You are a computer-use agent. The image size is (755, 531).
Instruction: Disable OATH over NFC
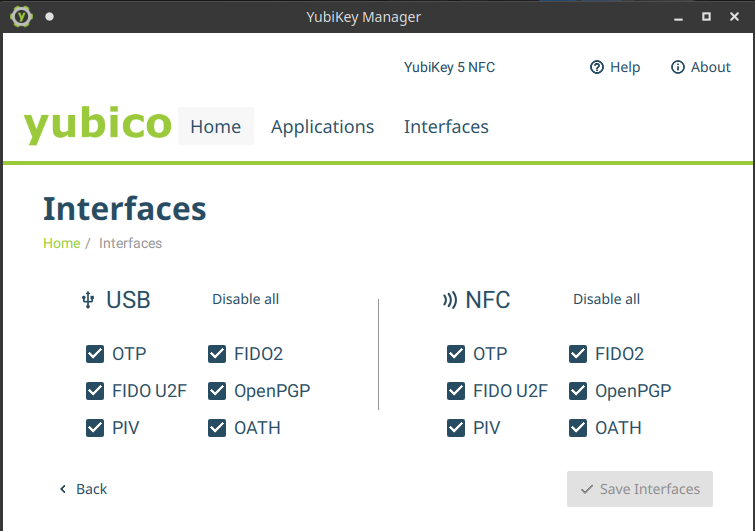click(578, 428)
